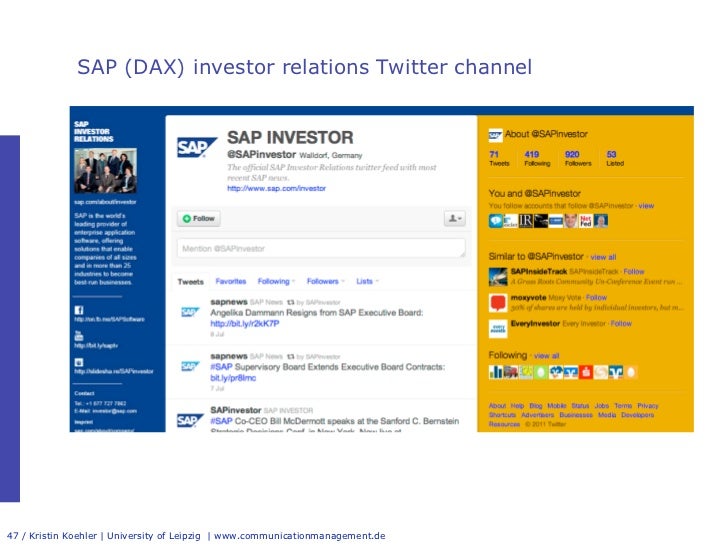Select the Tweets tab
This screenshot has height=546, width=728.
point(190,282)
